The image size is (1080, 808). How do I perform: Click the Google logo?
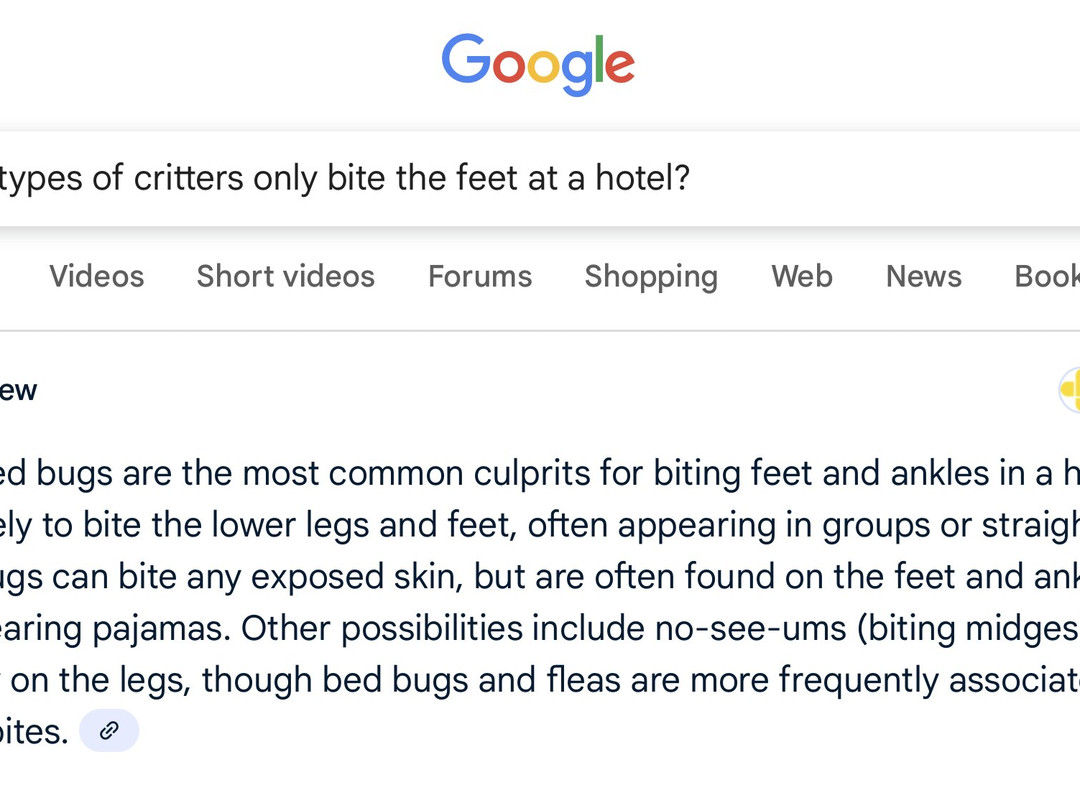pyautogui.click(x=538, y=63)
